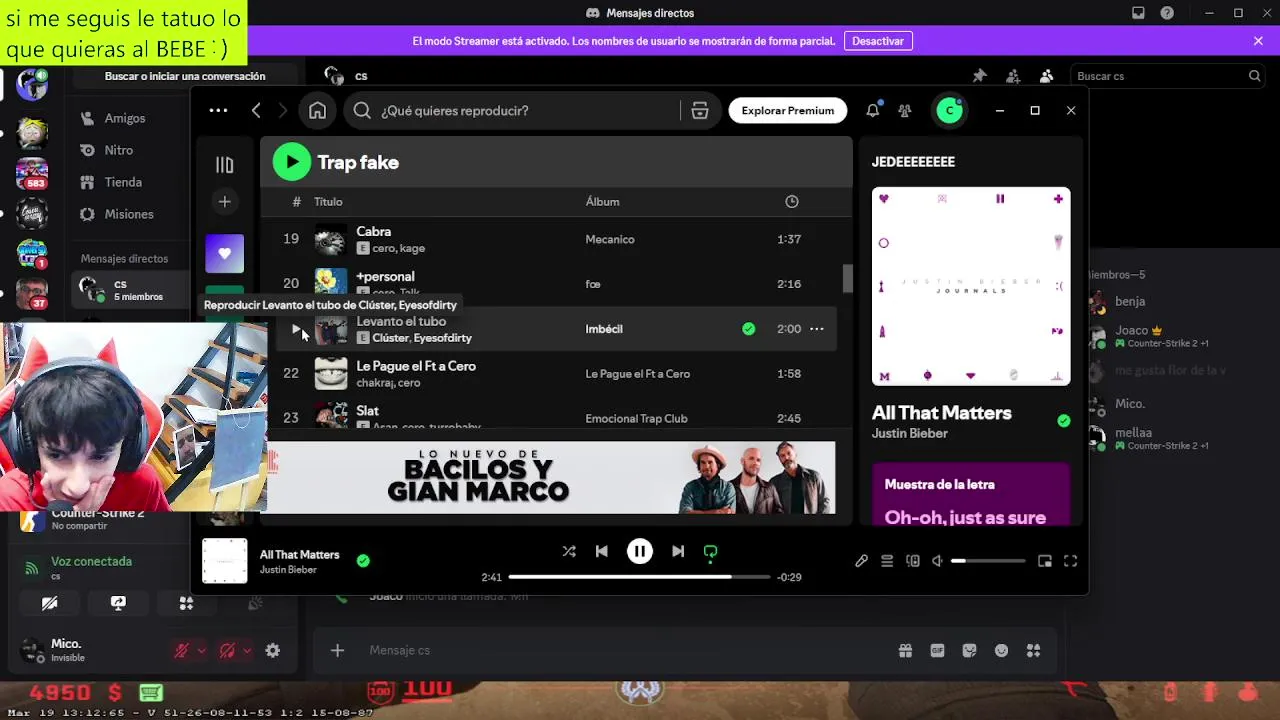This screenshot has height=720, width=1280.
Task: Toggle saved checkmark beside All That Matters title
Action: point(1063,421)
